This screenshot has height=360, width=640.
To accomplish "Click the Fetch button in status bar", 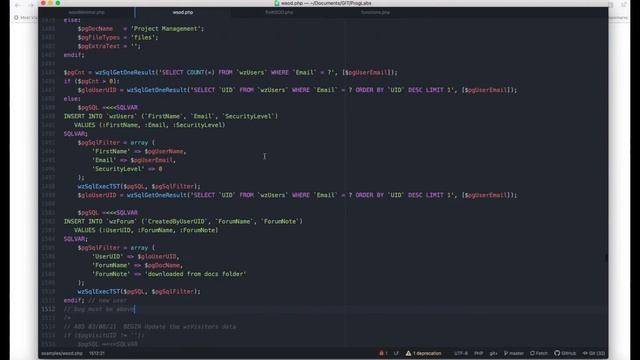I will [x=539, y=353].
